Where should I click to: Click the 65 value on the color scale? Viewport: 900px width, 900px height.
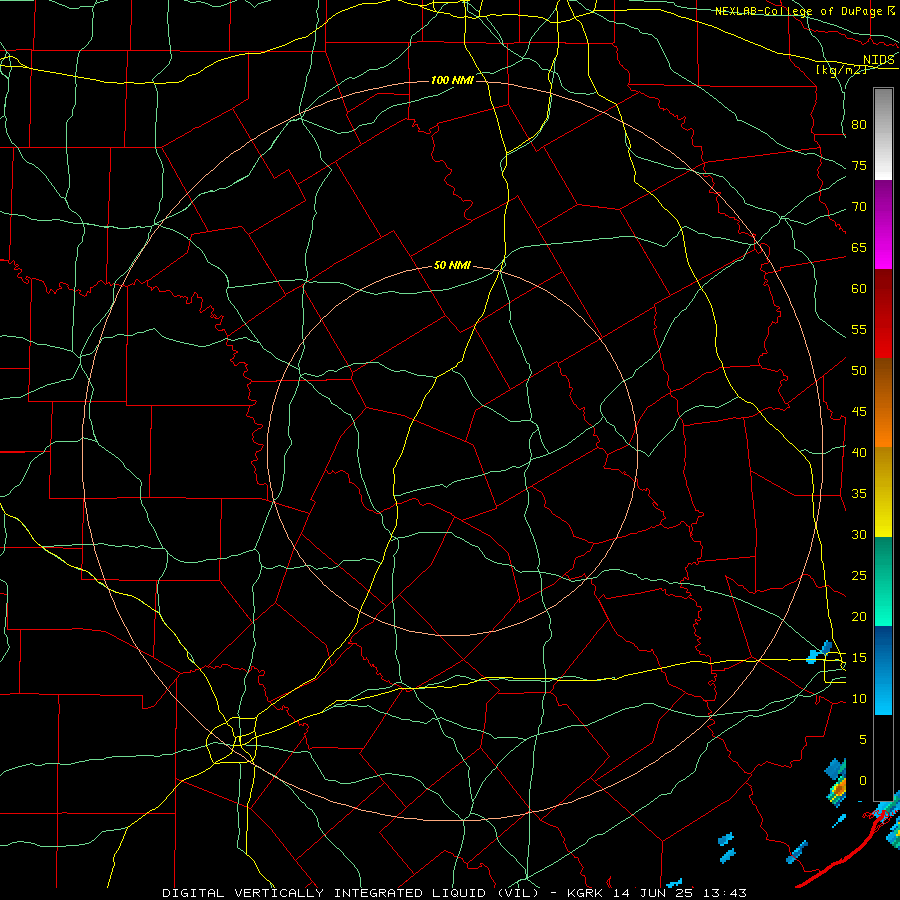point(859,248)
